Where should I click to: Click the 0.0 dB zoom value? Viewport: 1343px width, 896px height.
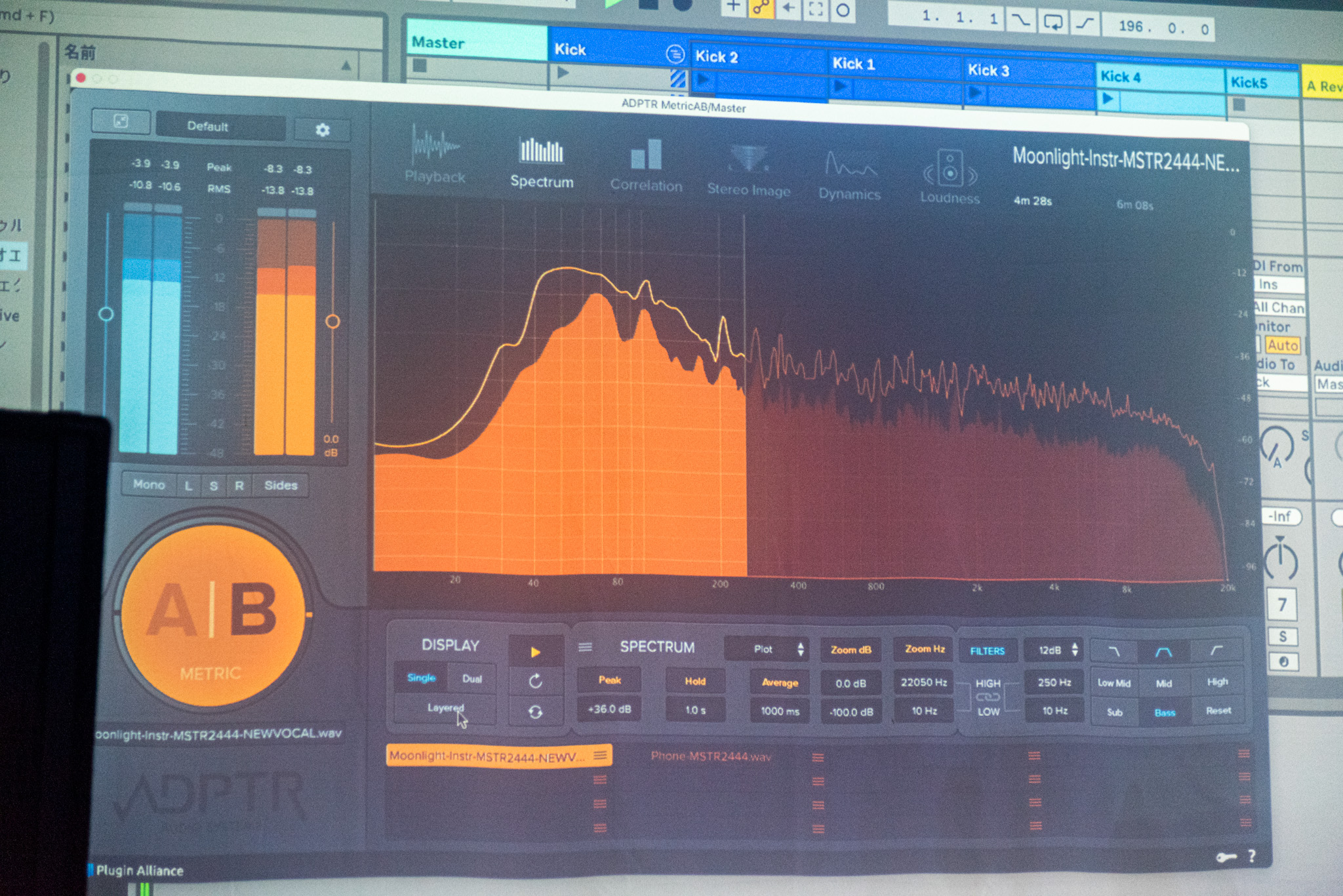pyautogui.click(x=851, y=684)
